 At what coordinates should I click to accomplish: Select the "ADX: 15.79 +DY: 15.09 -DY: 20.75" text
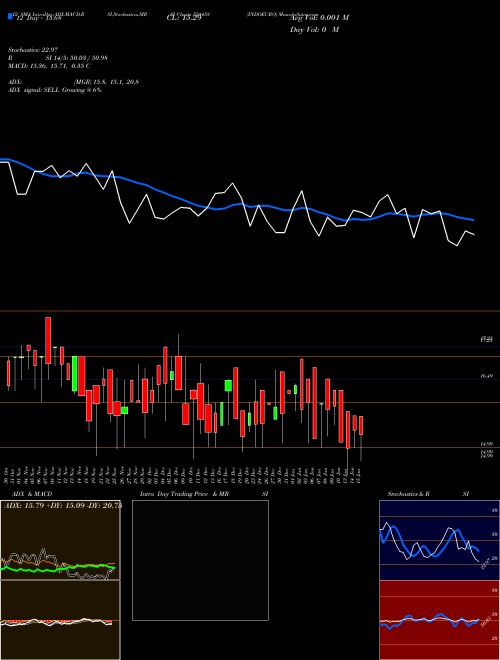(63, 506)
